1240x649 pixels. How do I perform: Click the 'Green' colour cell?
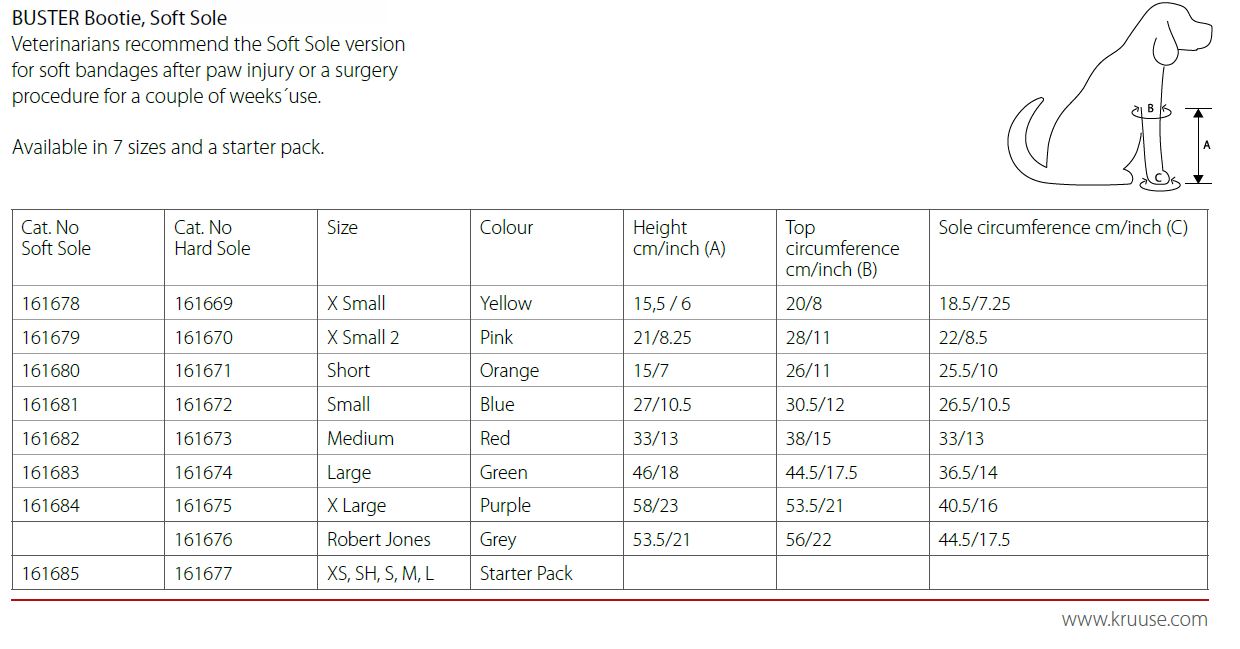(503, 472)
